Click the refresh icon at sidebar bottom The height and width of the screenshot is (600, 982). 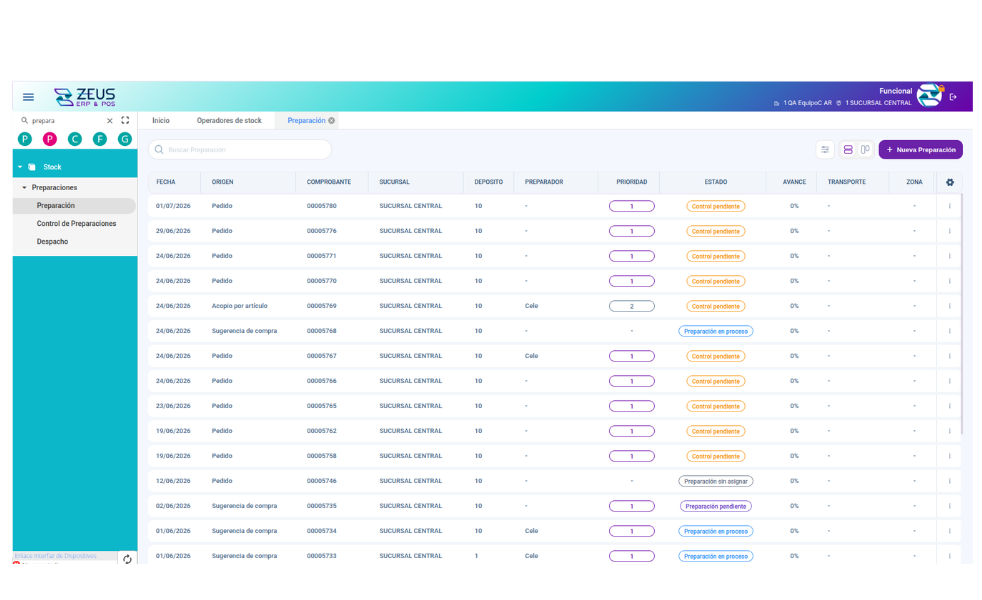tap(127, 559)
